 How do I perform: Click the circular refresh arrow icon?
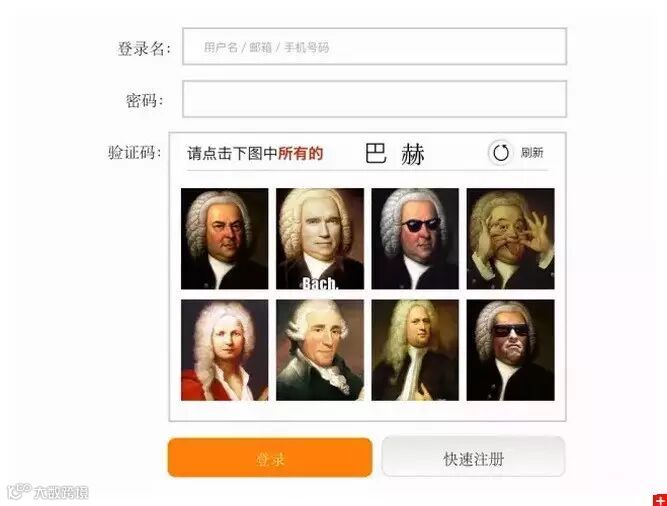coord(501,152)
